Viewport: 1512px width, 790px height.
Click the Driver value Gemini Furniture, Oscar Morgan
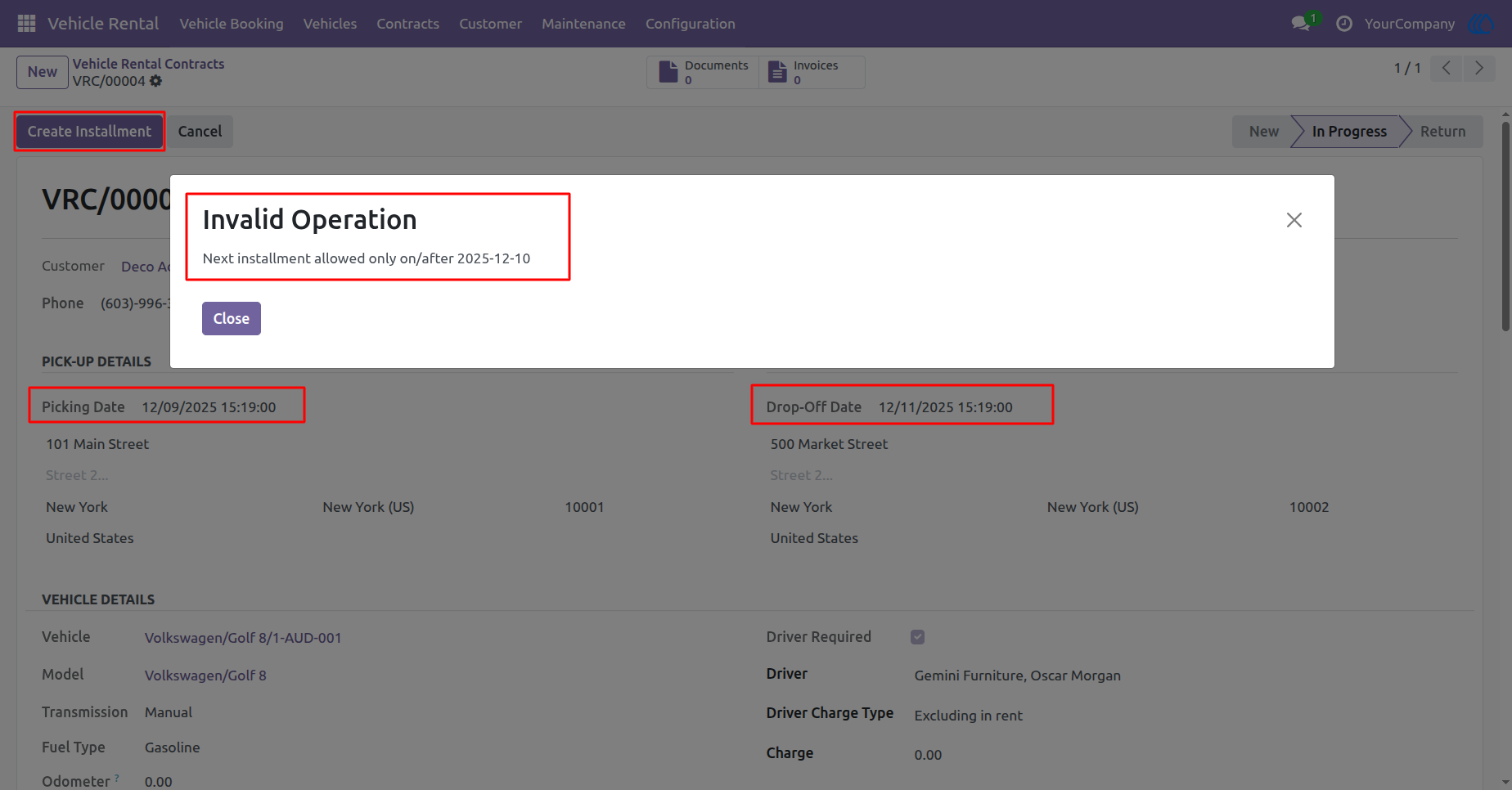(1017, 676)
